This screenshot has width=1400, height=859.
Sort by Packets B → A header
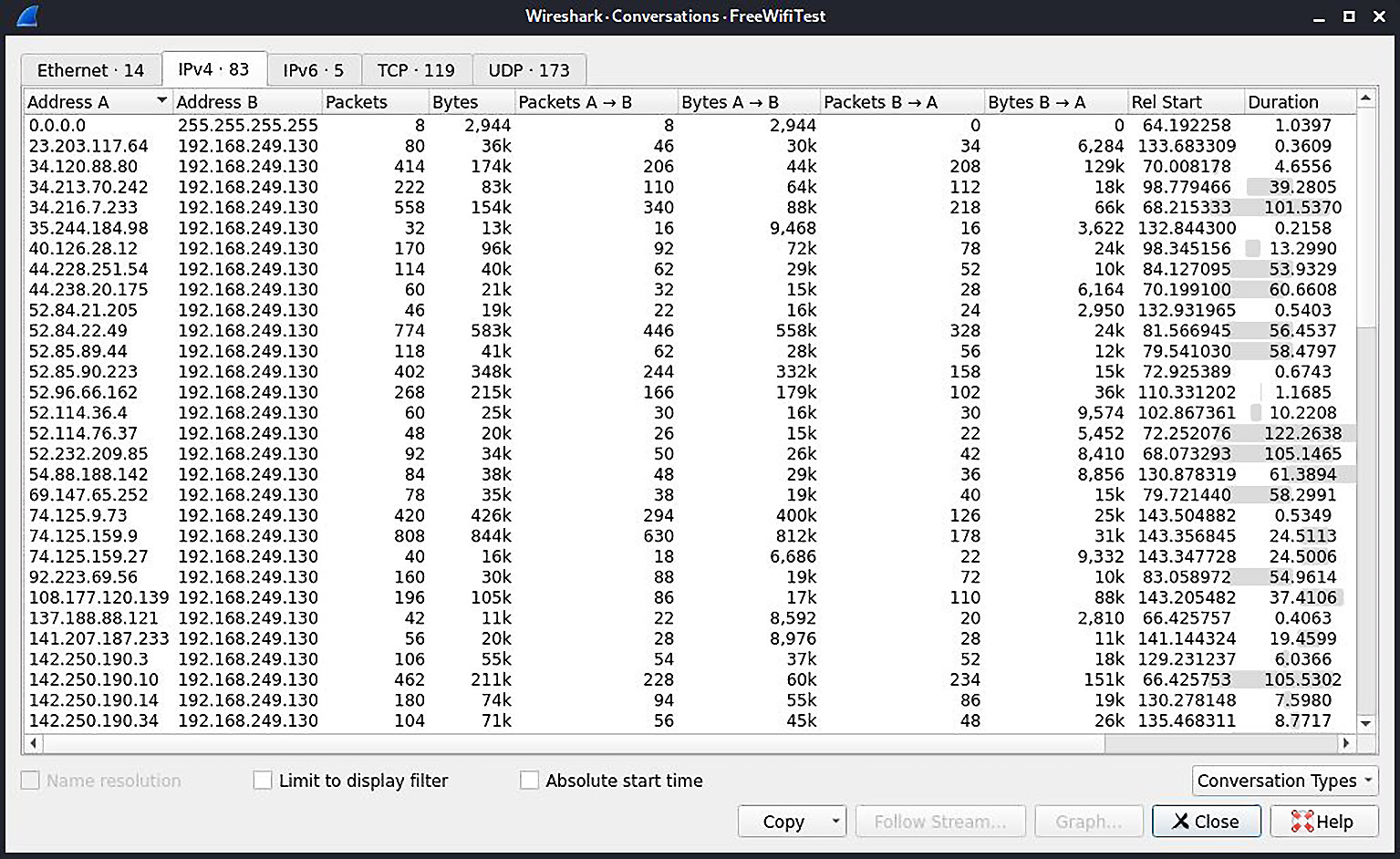click(x=902, y=101)
